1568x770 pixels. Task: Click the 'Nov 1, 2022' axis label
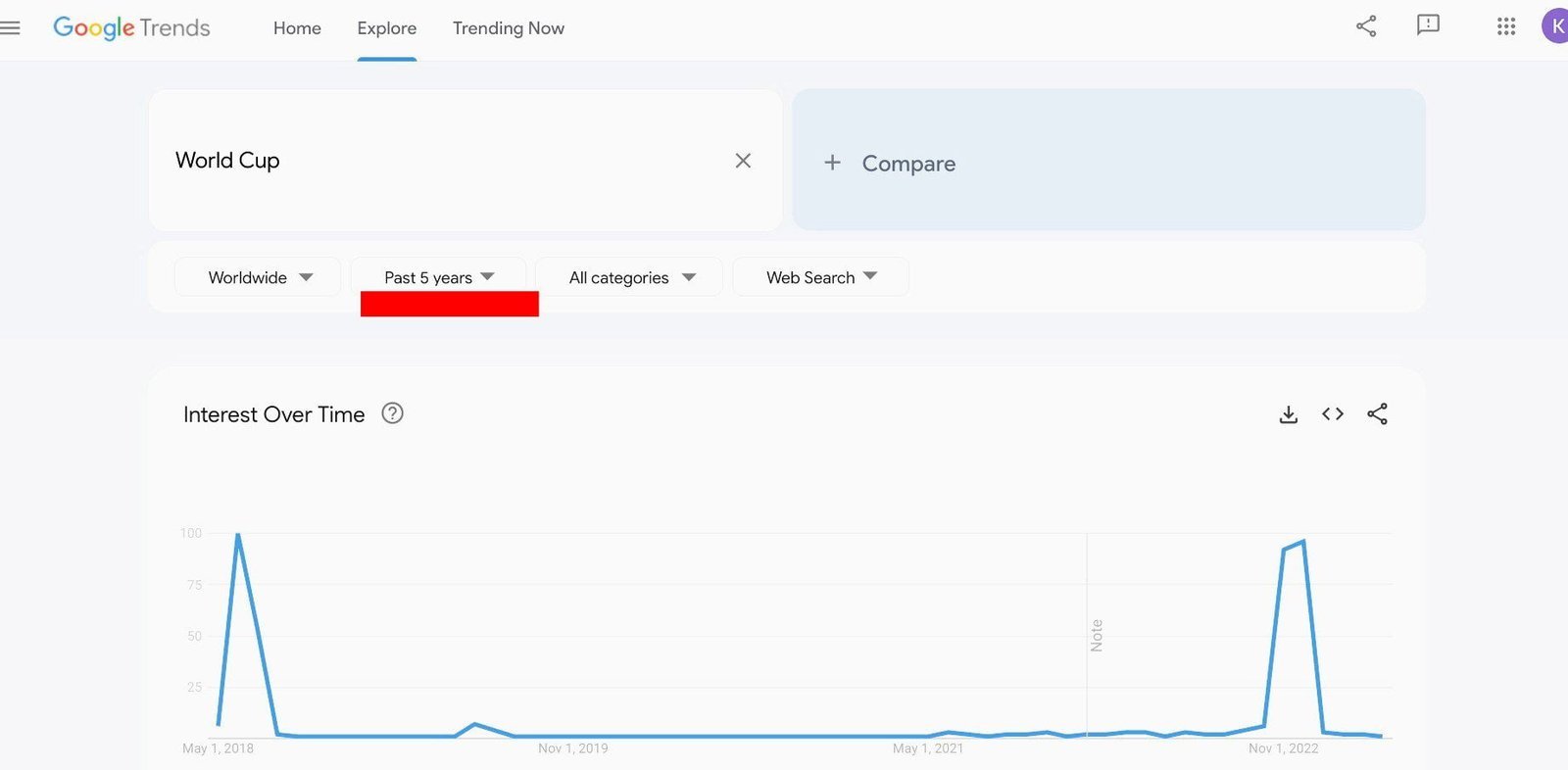click(x=1284, y=748)
